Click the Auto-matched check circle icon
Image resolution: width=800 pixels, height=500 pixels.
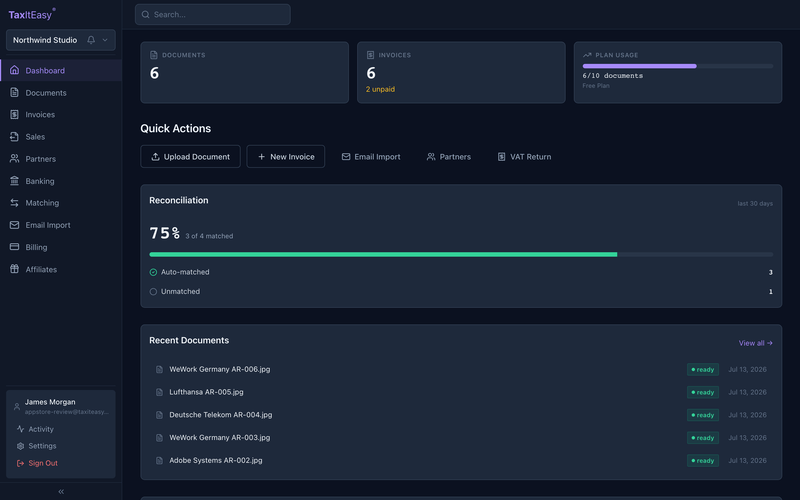[153, 272]
